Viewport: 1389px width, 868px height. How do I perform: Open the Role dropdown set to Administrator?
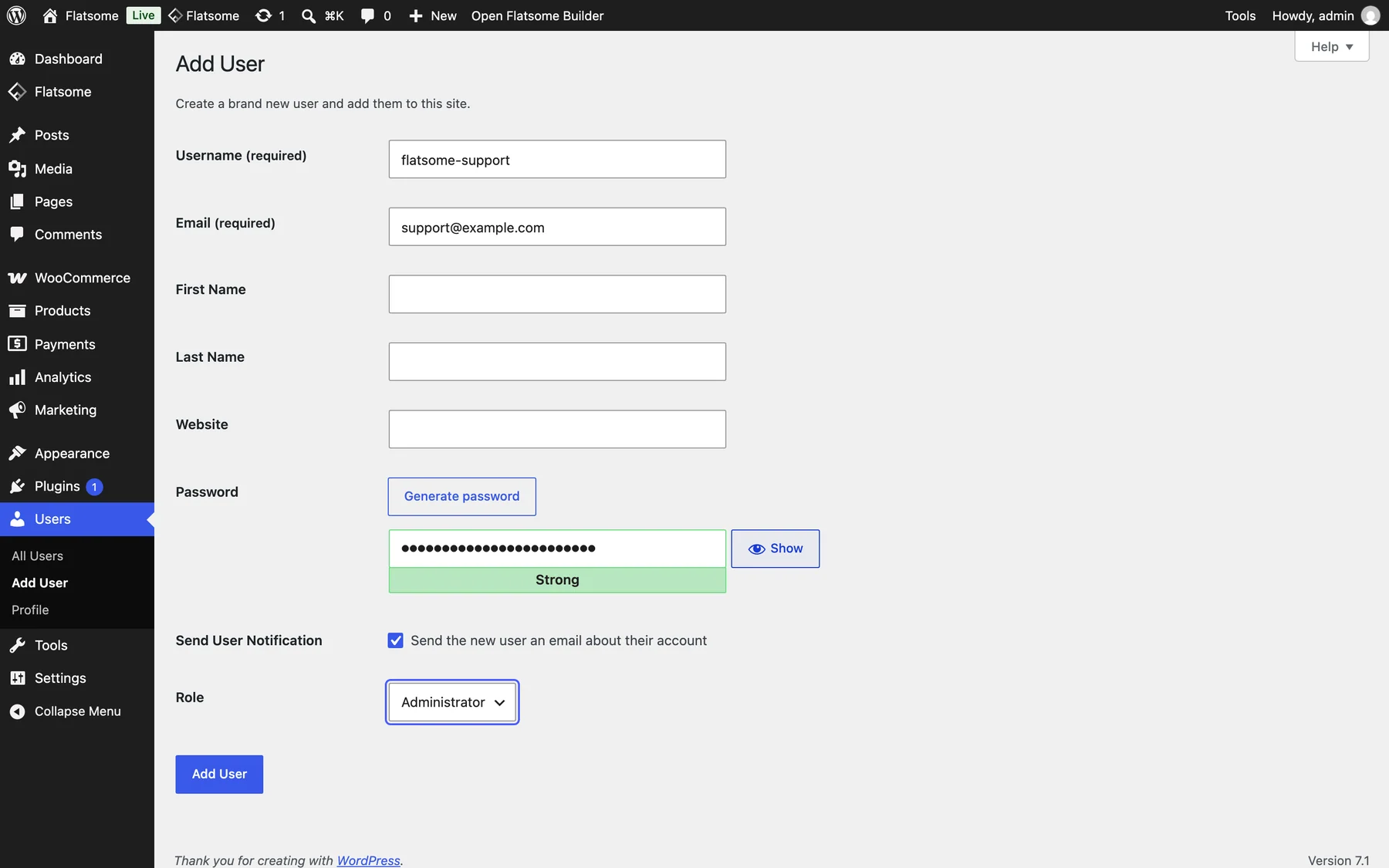coord(452,702)
